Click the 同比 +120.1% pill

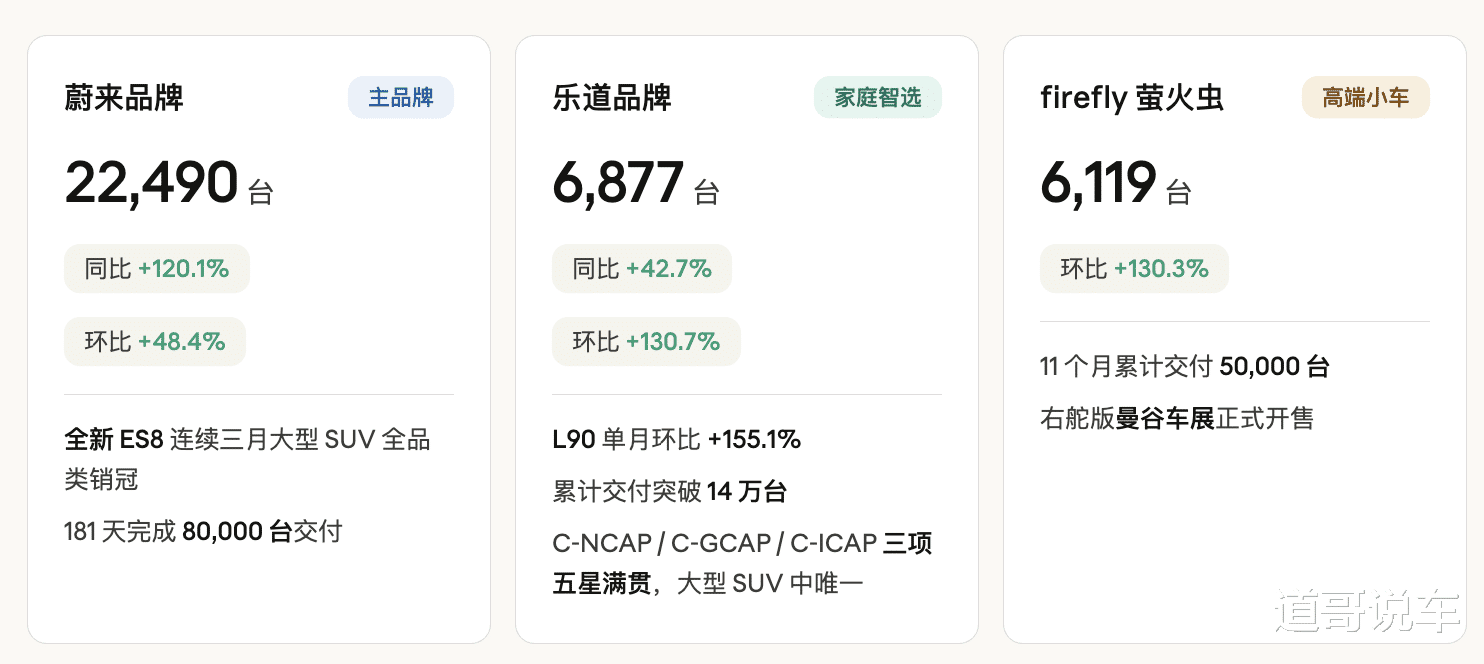[157, 269]
